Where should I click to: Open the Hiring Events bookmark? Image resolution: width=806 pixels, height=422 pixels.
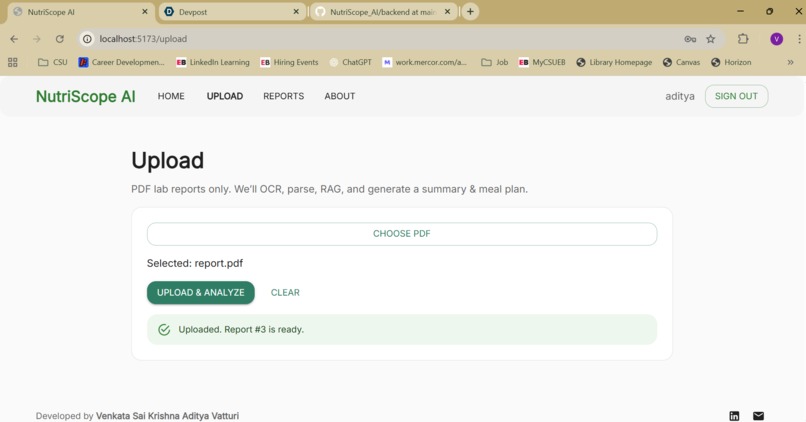tap(289, 62)
